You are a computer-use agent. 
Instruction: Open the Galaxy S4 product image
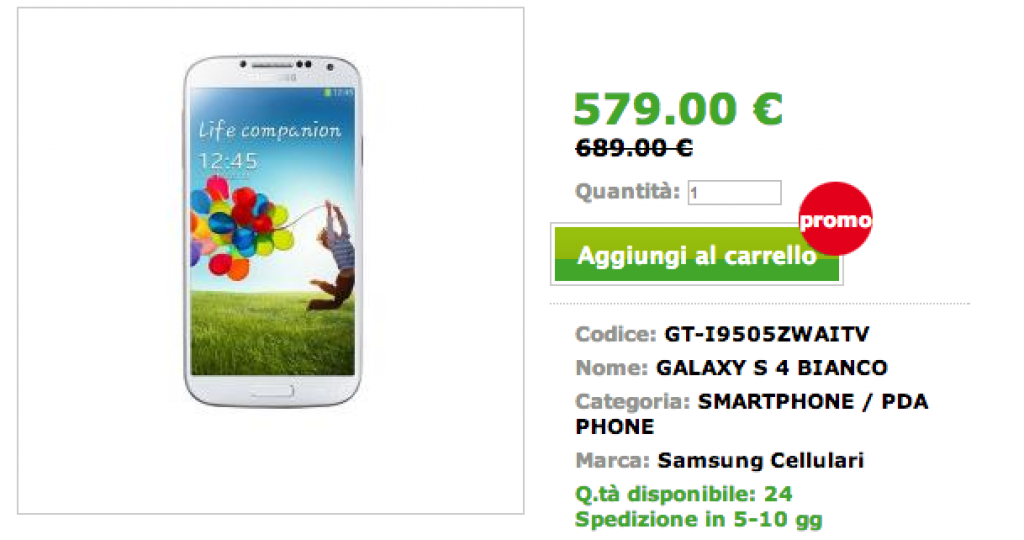click(272, 231)
